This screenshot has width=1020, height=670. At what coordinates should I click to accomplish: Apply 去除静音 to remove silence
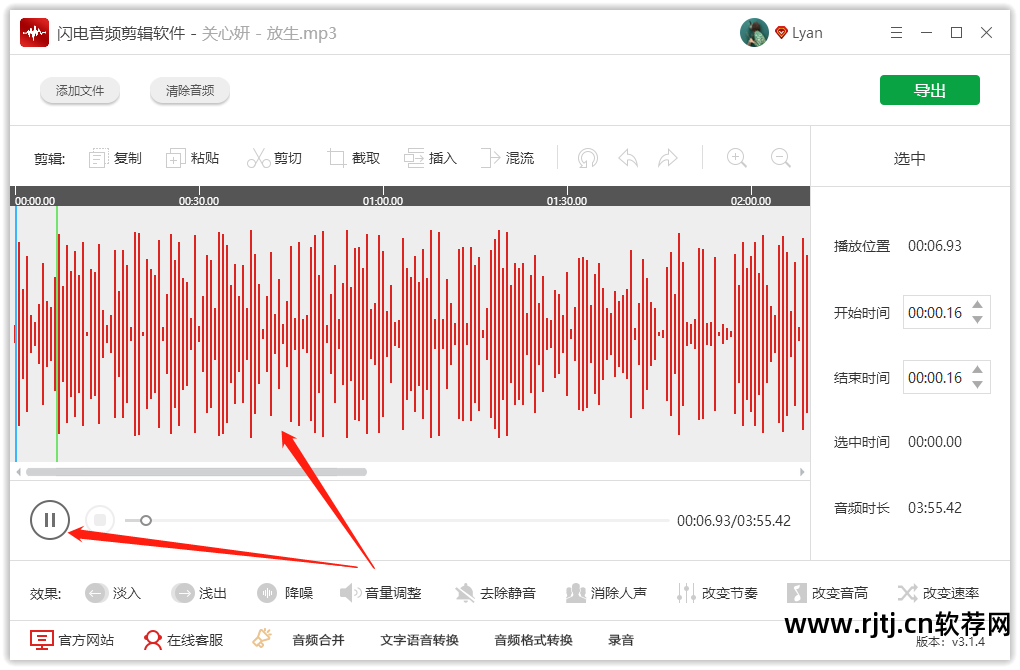[x=497, y=592]
